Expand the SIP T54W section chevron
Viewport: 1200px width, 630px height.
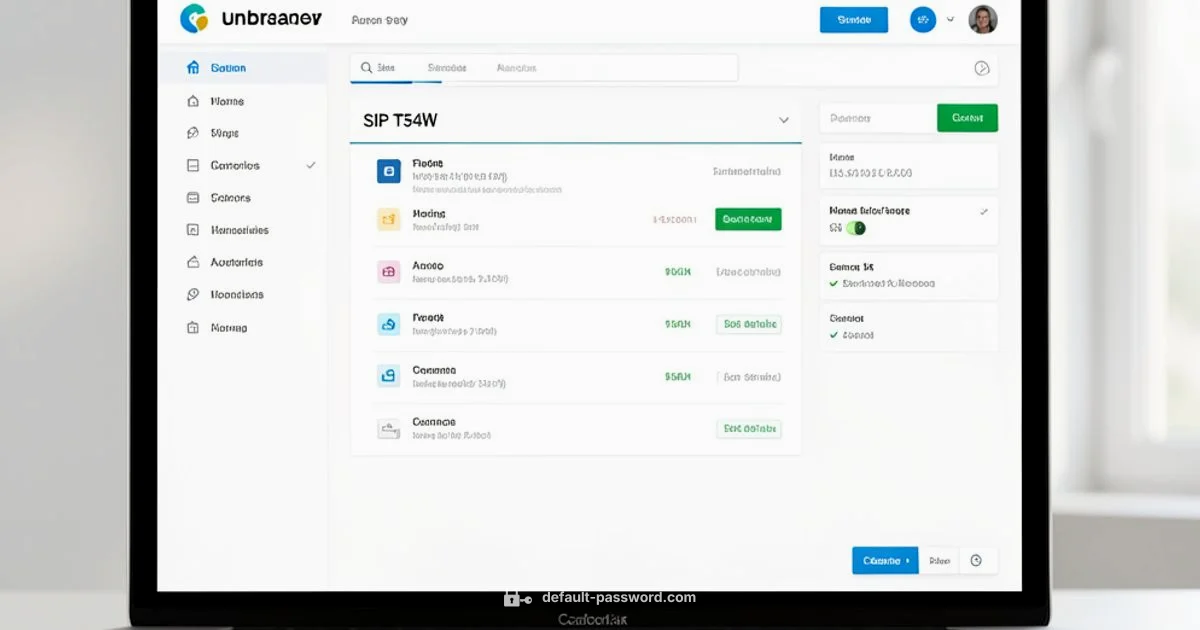tap(784, 120)
